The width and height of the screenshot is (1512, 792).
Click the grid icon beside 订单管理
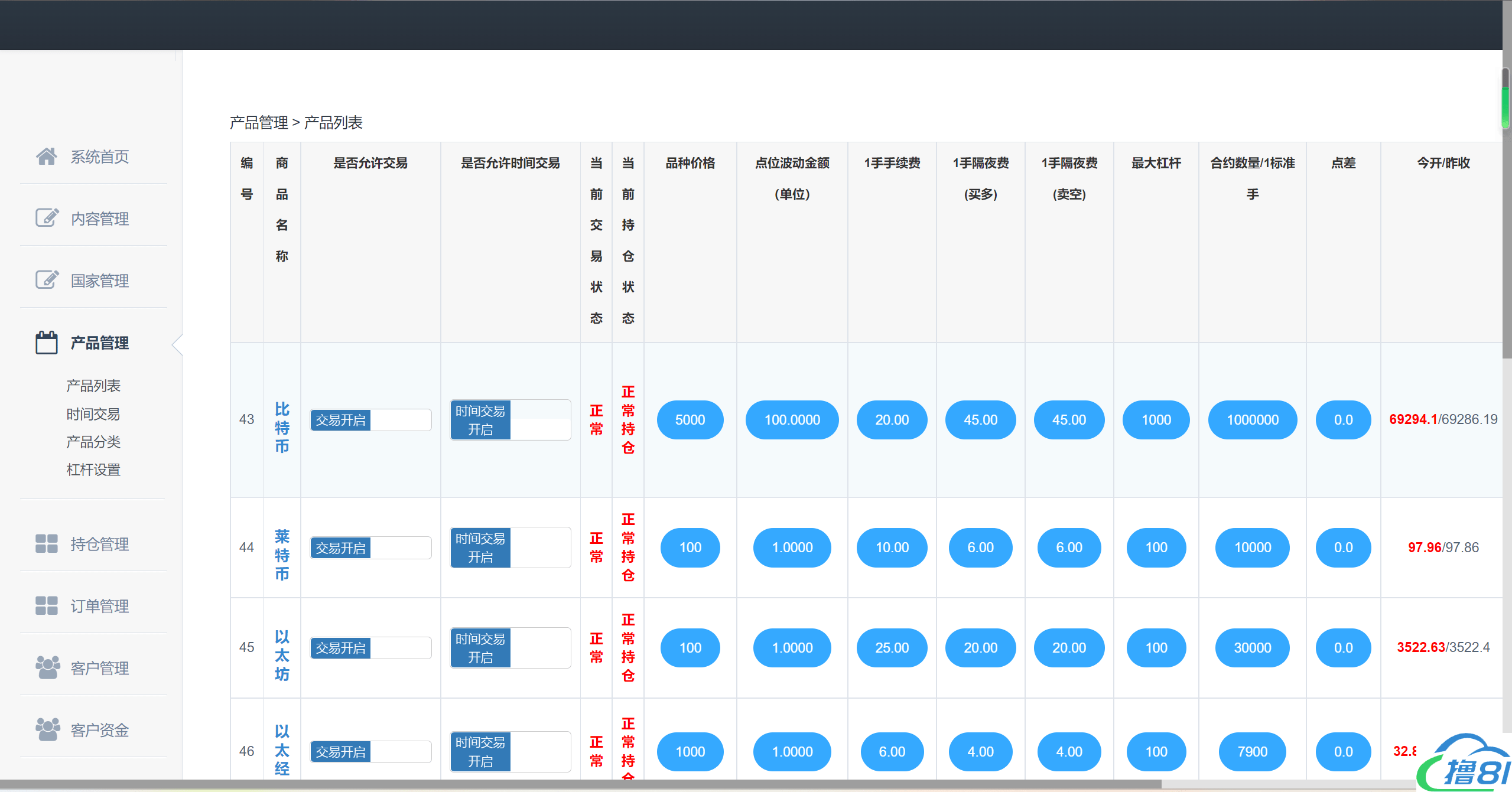point(47,605)
